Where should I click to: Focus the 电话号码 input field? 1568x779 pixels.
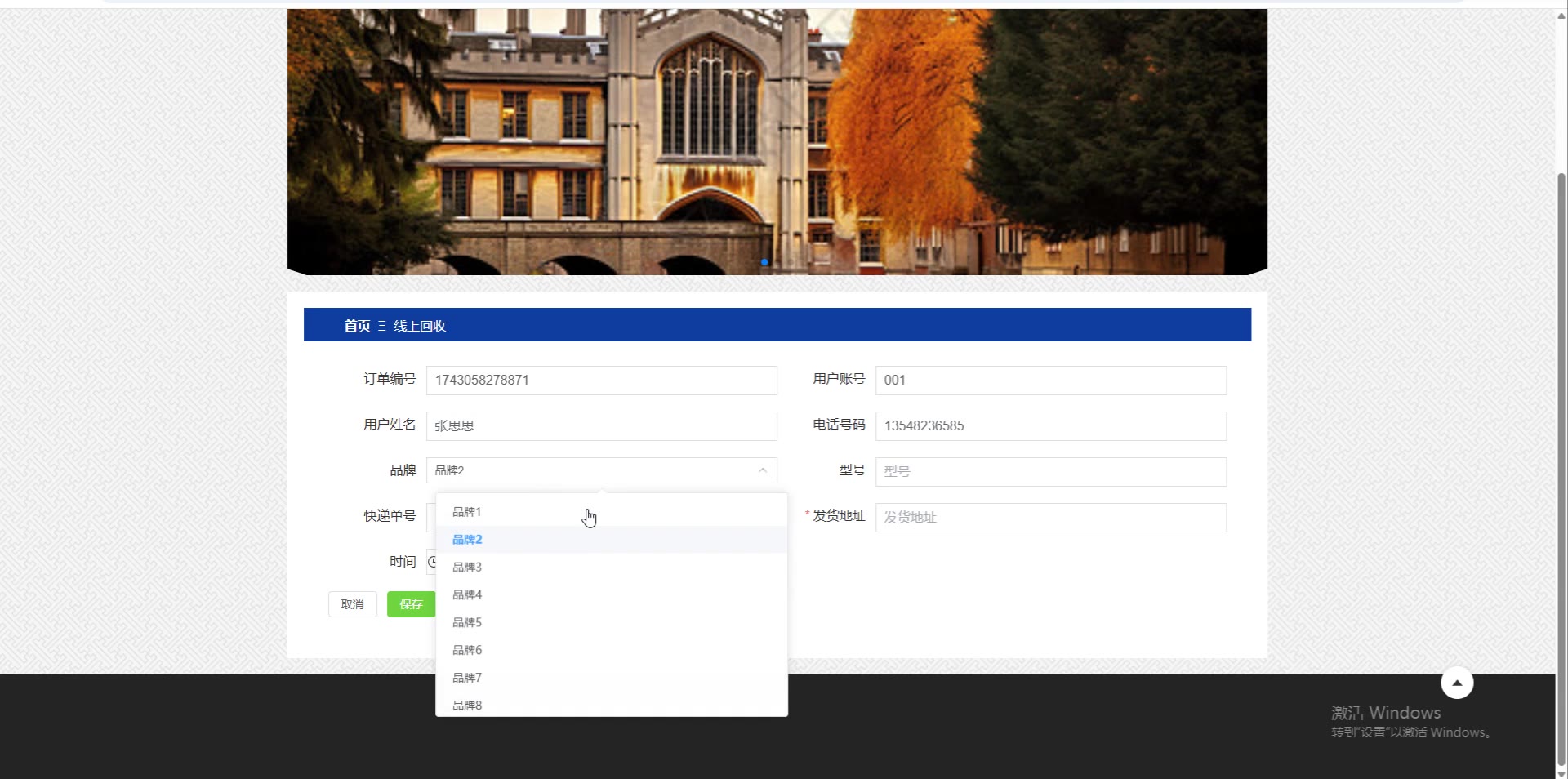click(1051, 426)
